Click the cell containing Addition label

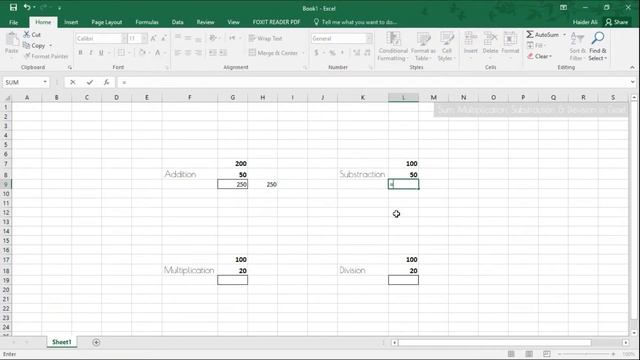click(x=189, y=174)
